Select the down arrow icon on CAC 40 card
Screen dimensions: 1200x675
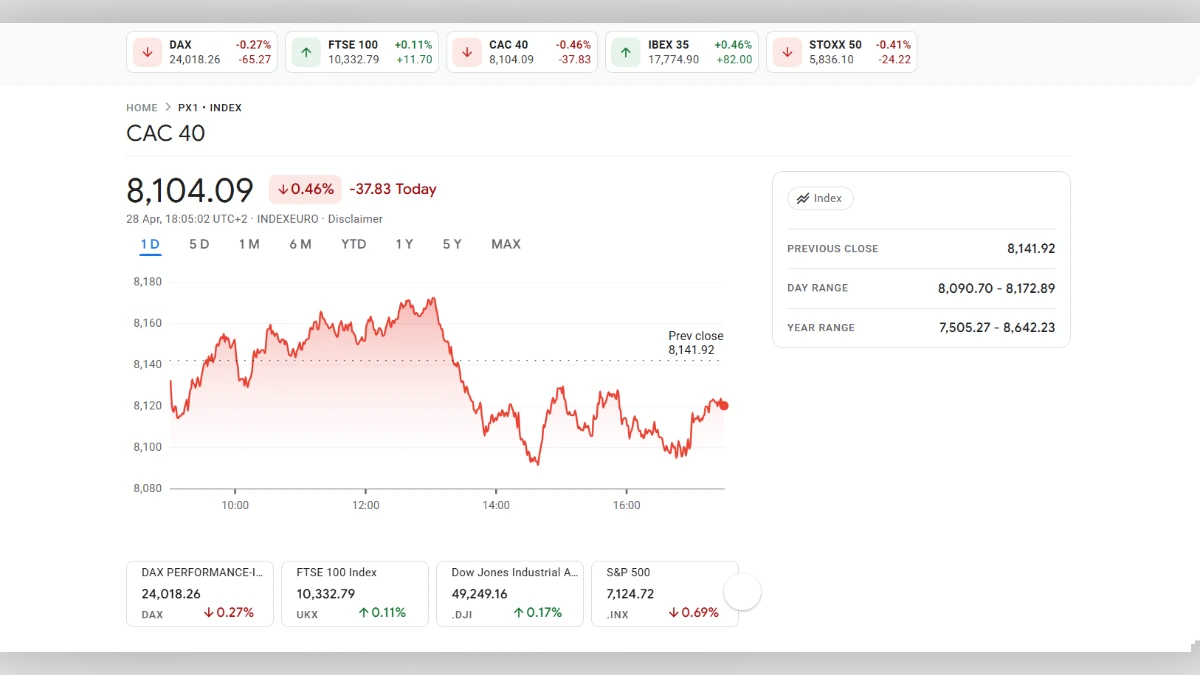tap(466, 51)
